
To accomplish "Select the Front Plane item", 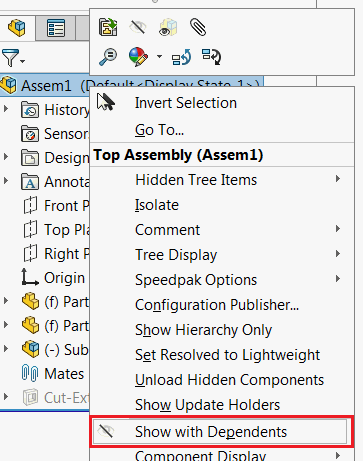I will click(55, 206).
